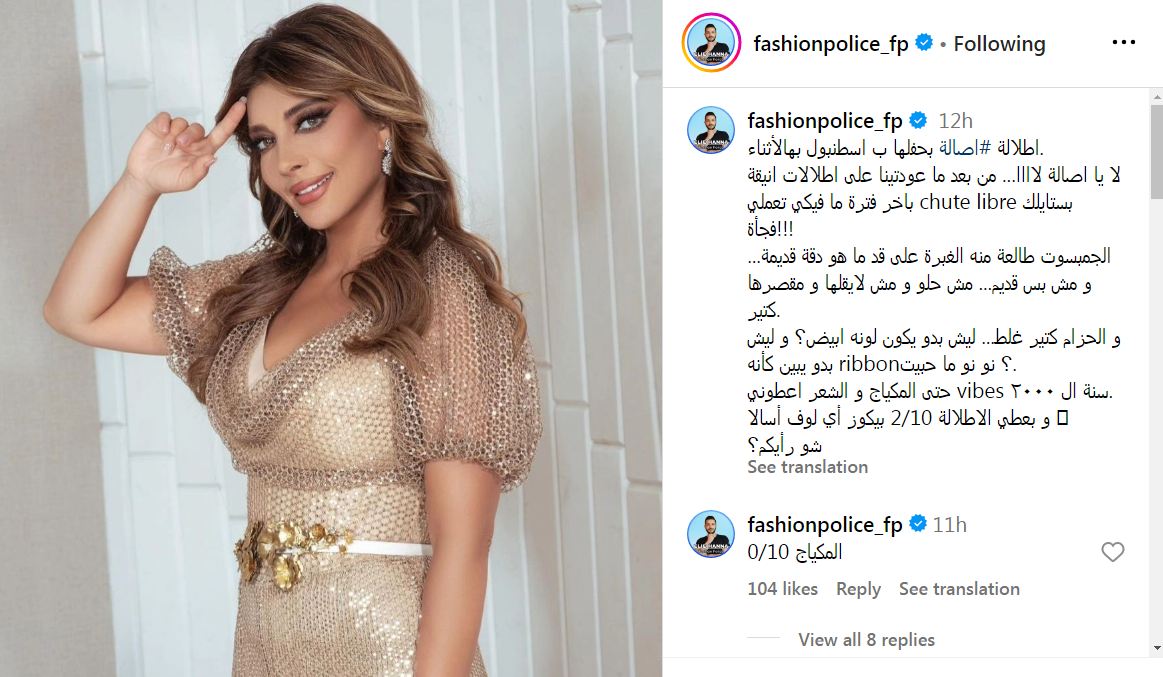Toggle the Following status button
1163x677 pixels.
pyautogui.click(x=999, y=44)
